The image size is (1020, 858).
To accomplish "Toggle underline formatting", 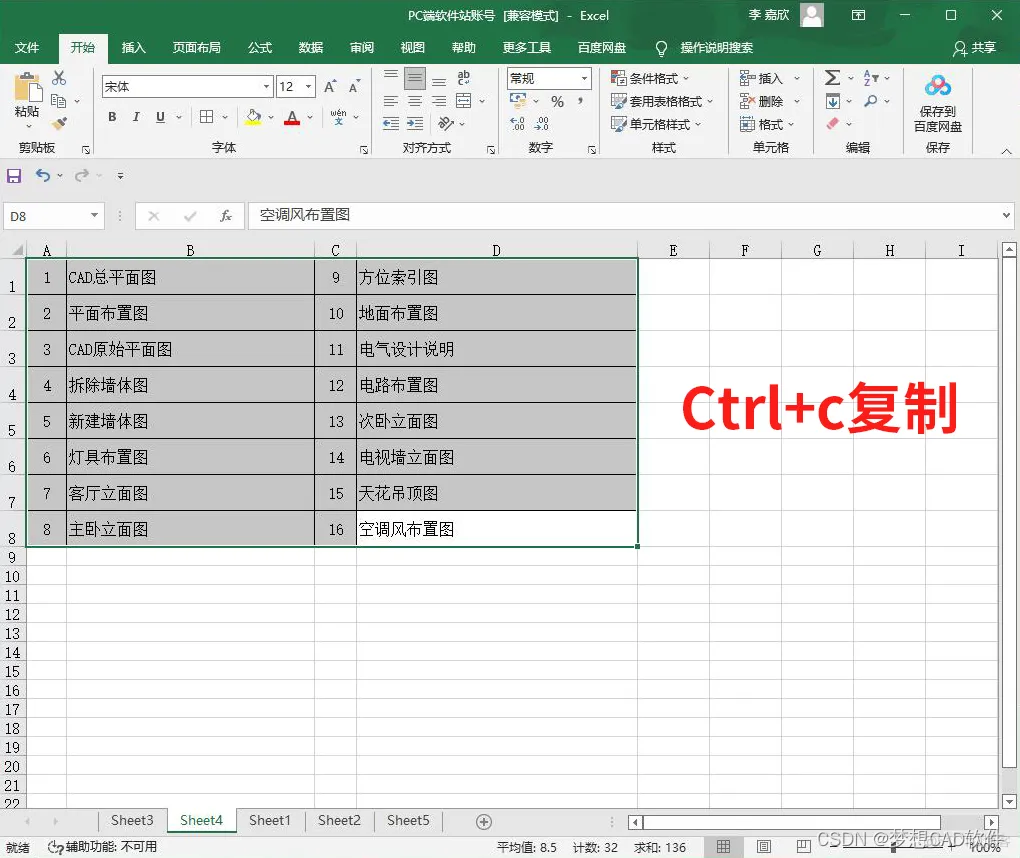I will (x=160, y=117).
